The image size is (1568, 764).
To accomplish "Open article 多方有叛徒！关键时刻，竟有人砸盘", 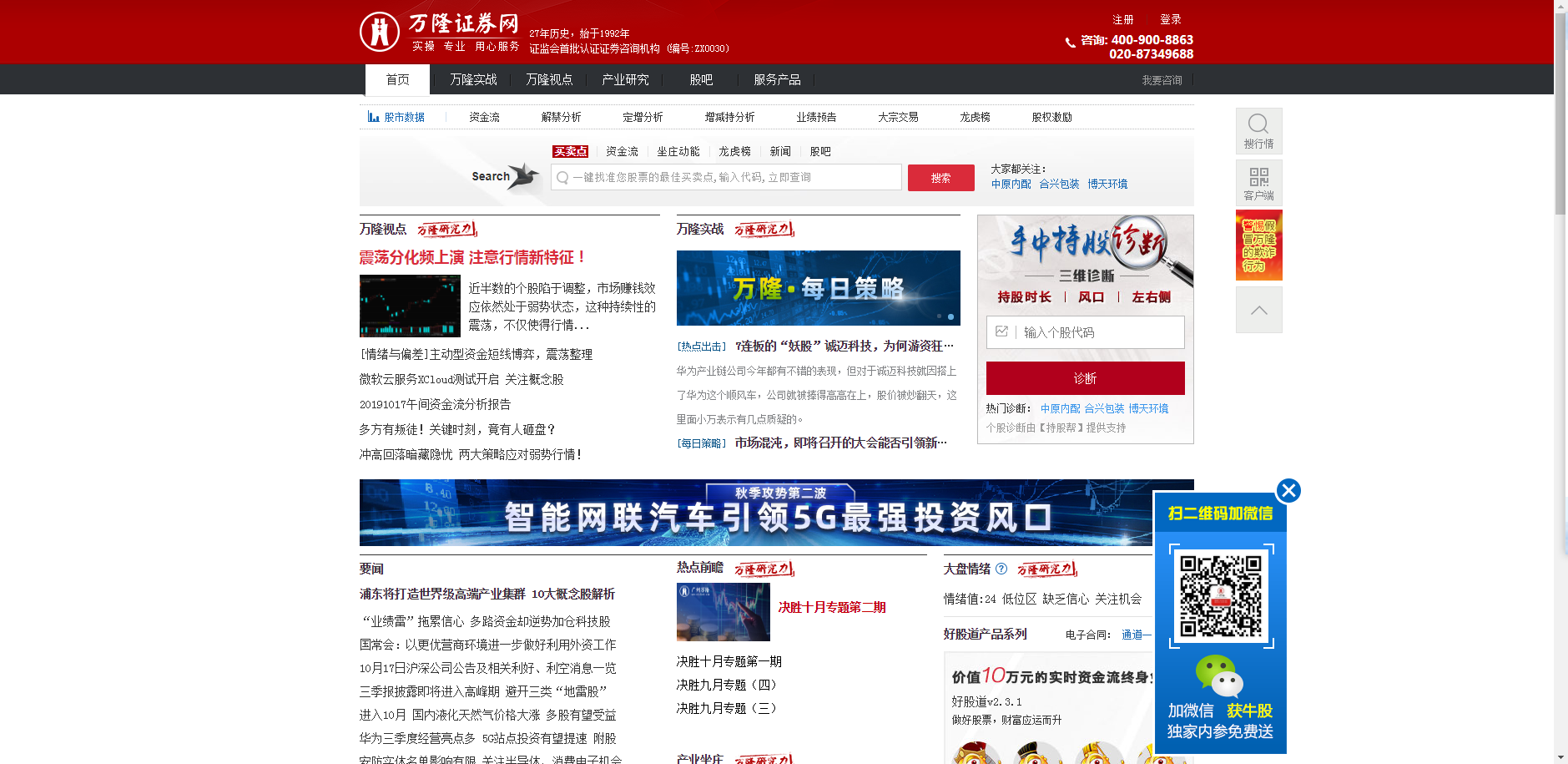I will pos(457,429).
